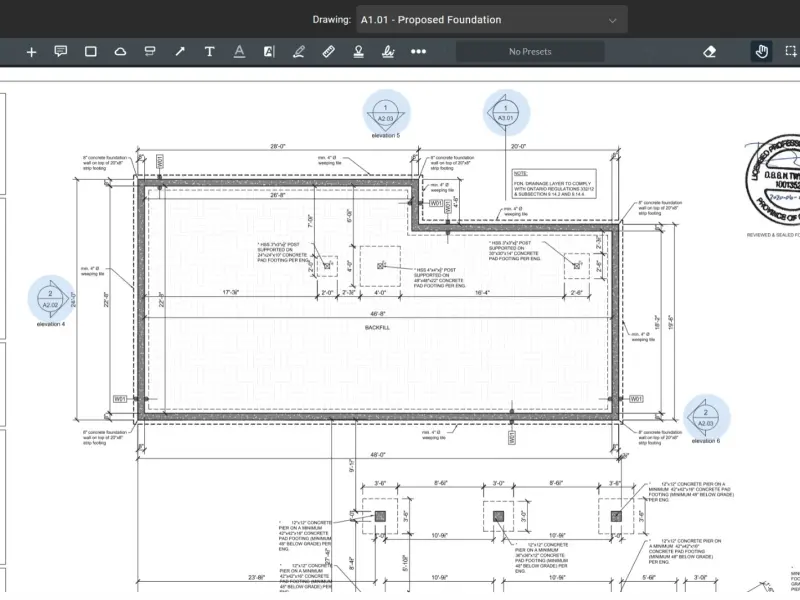Open the elevation 6 link marker
Image resolution: width=800 pixels, height=600 pixels.
[x=707, y=418]
